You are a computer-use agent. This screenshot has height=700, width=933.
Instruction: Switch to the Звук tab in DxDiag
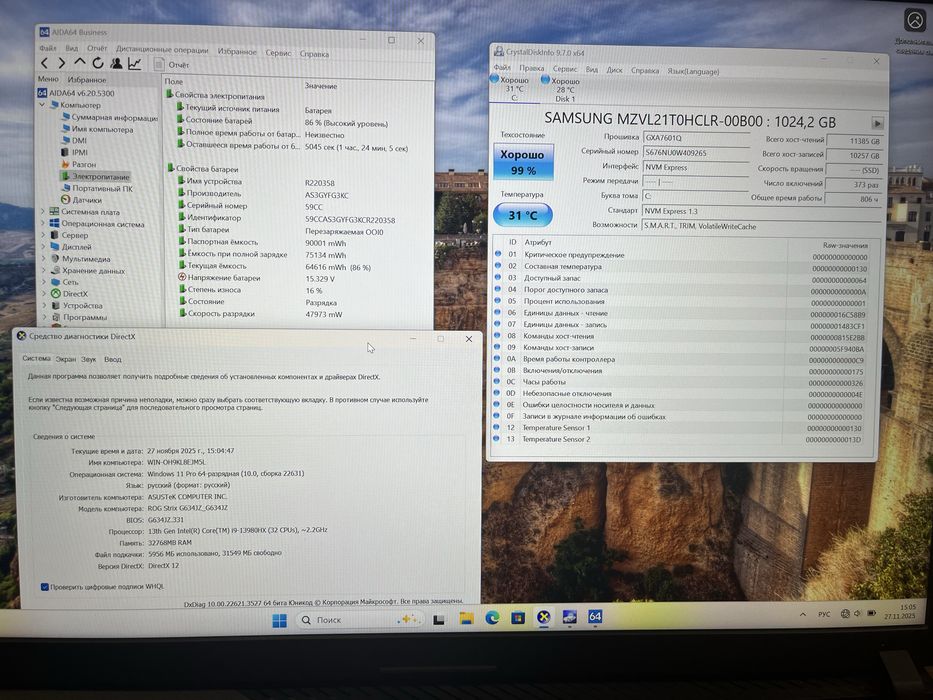pyautogui.click(x=89, y=360)
